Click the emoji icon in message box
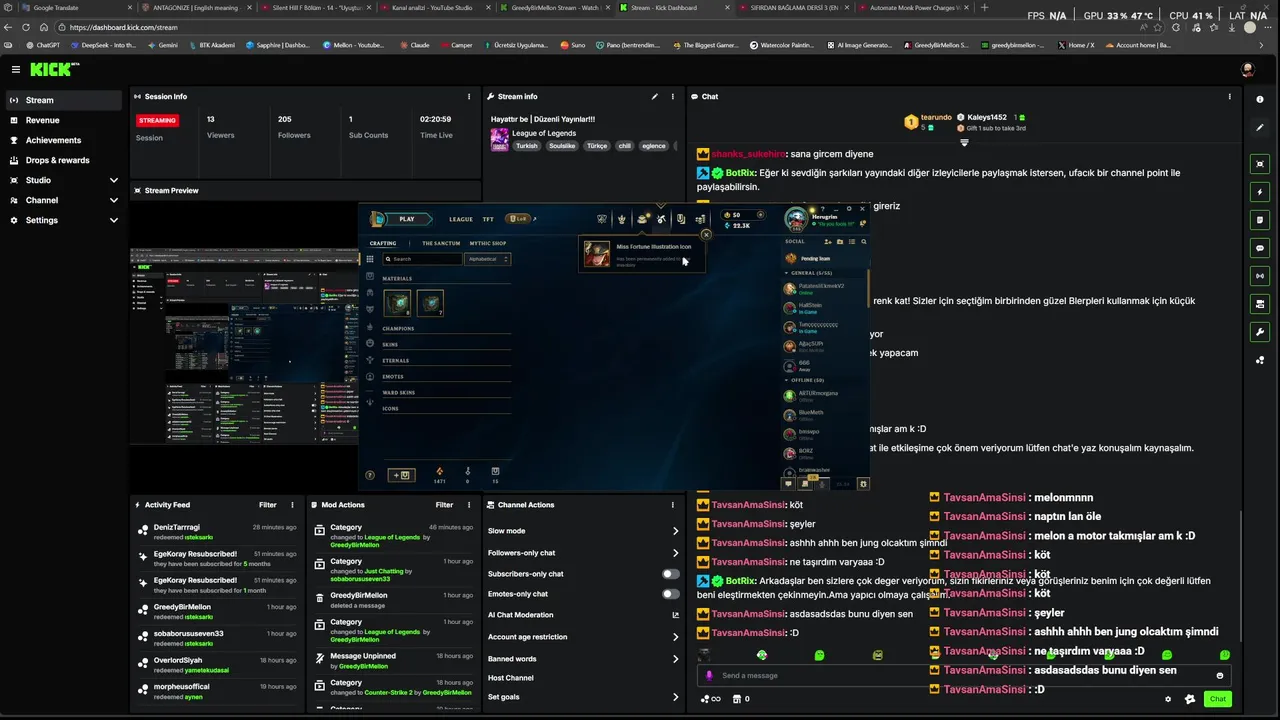1280x720 pixels. pos(1219,676)
